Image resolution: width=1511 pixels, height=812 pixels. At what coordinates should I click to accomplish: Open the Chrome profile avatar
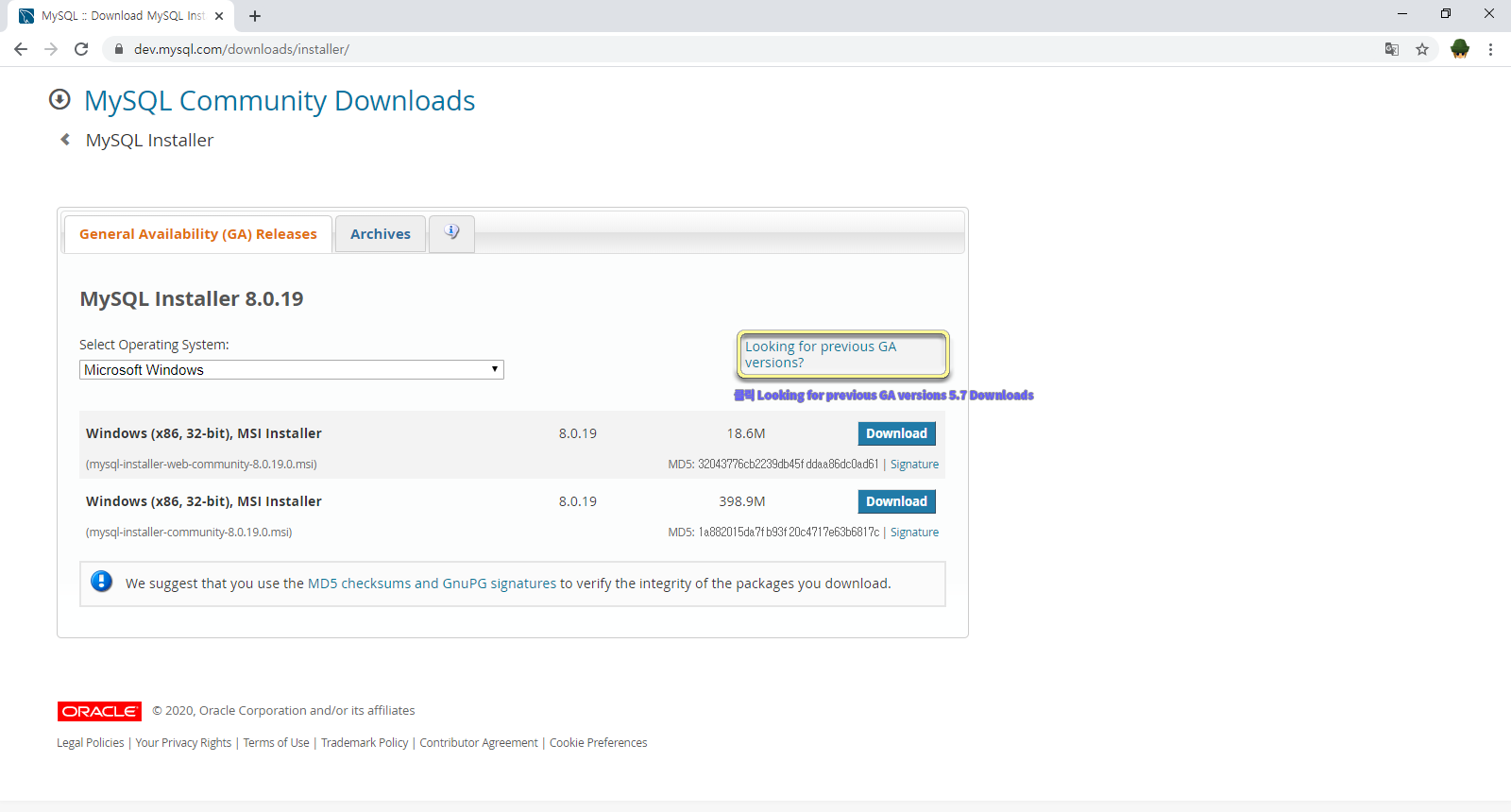(1460, 49)
